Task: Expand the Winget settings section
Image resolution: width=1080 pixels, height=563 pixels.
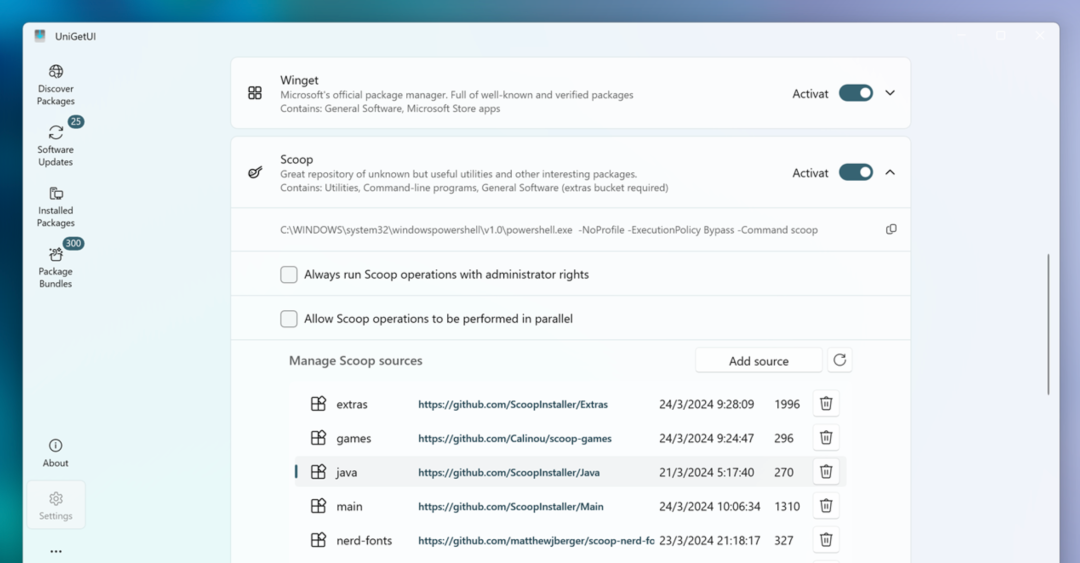Action: (x=890, y=93)
